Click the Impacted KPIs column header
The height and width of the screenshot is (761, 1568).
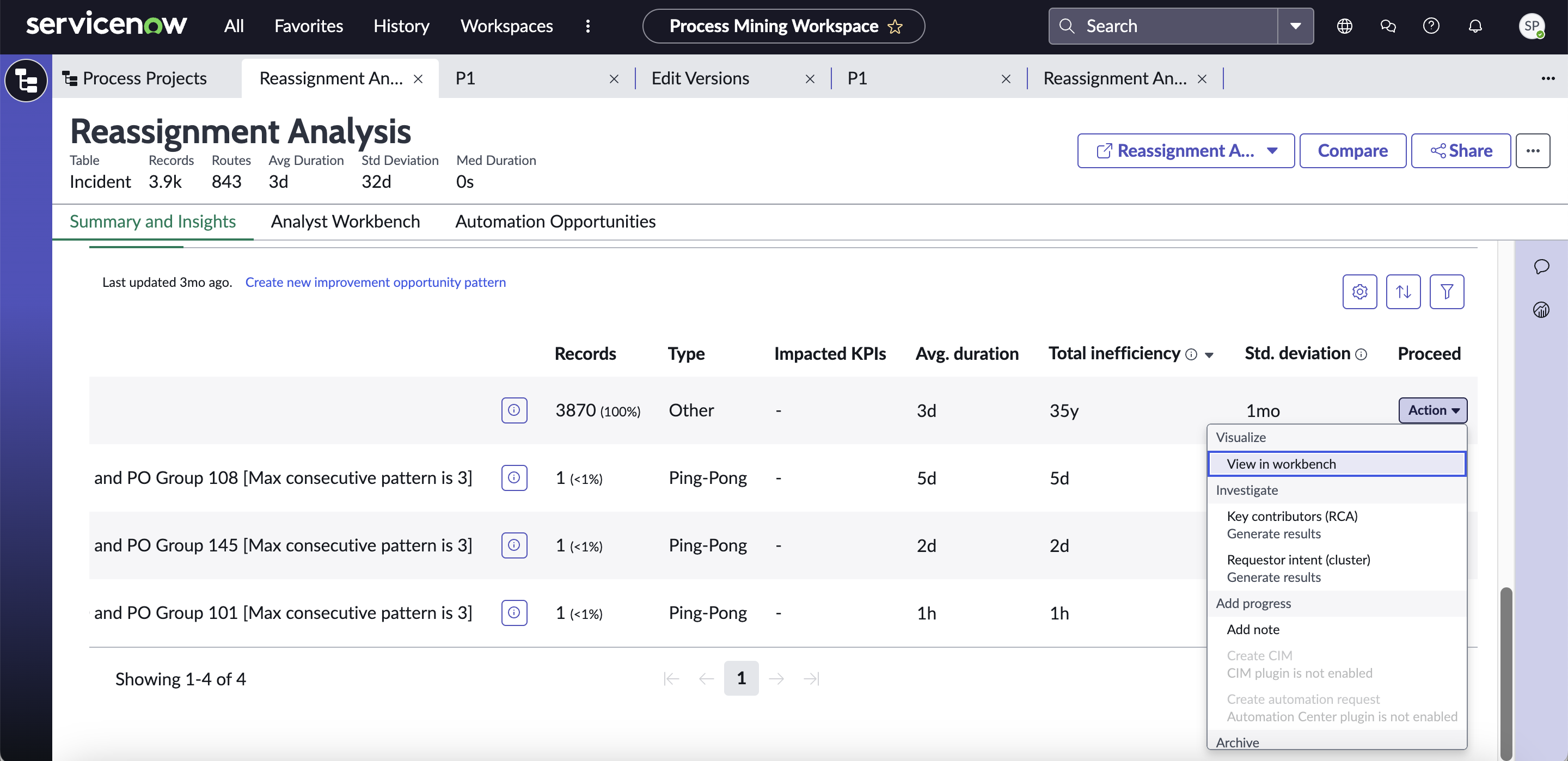(830, 354)
